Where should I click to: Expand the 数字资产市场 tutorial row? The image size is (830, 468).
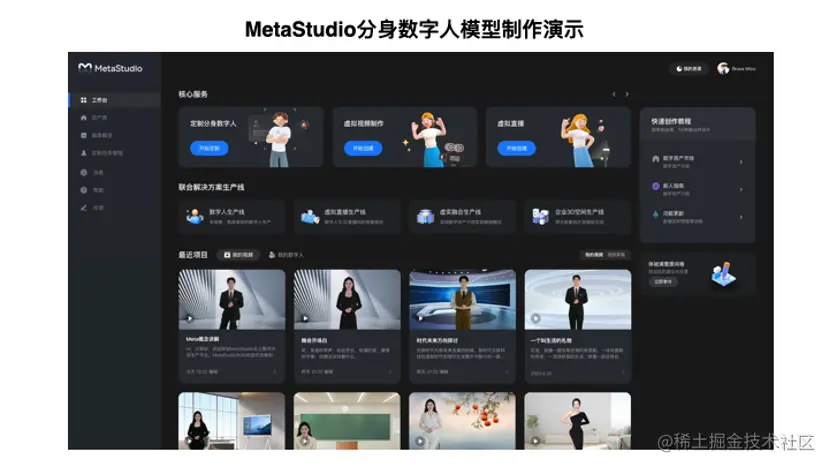(x=697, y=161)
